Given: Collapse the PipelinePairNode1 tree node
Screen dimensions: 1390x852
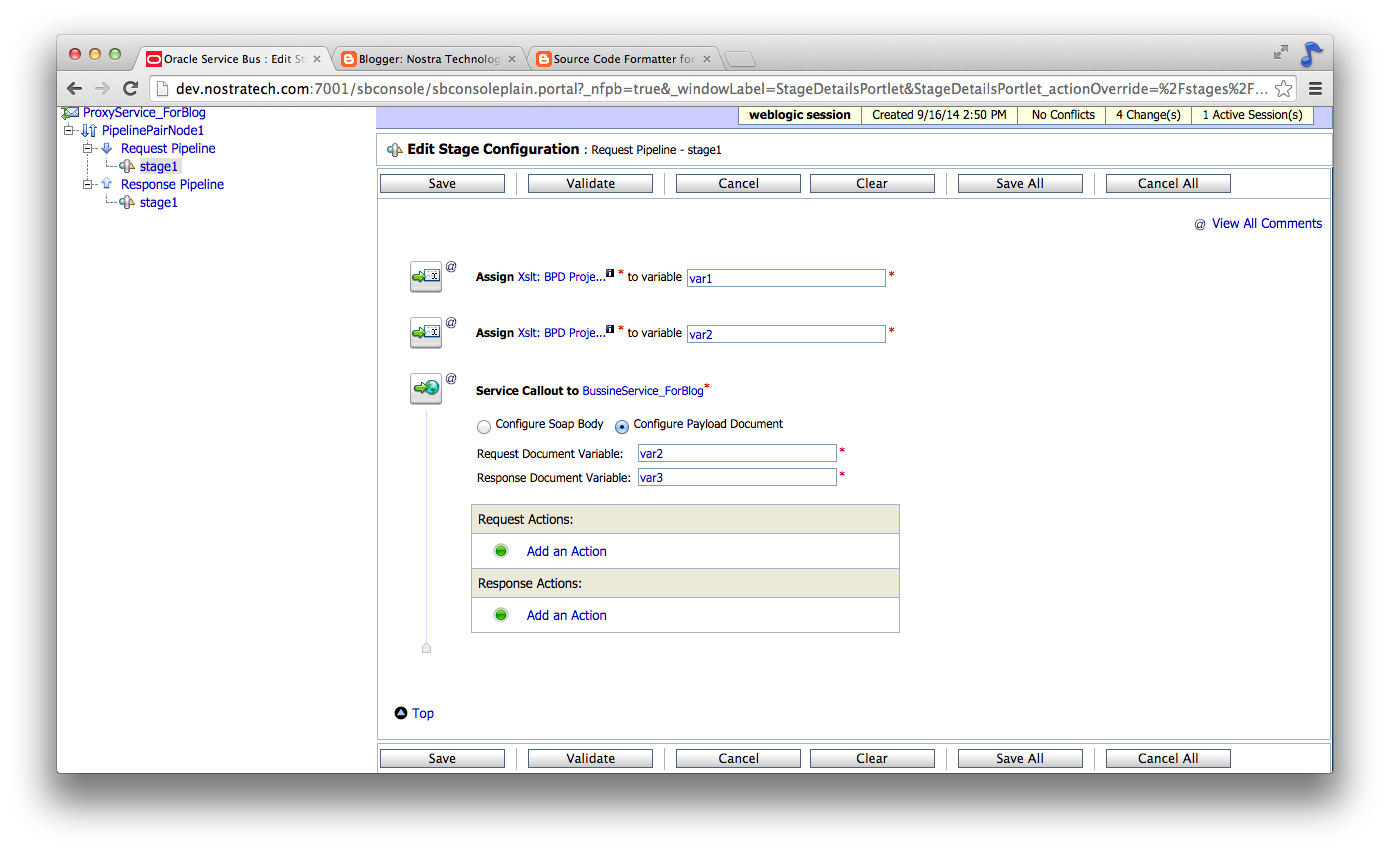Looking at the screenshot, I should (x=69, y=130).
